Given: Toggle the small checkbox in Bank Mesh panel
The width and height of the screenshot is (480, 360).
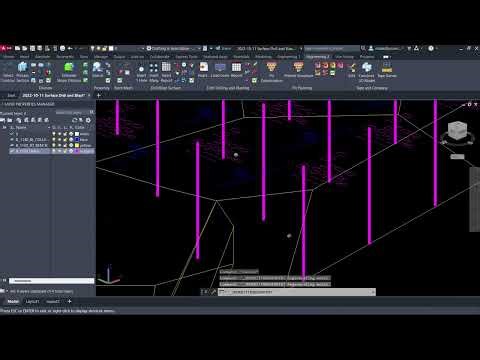Looking at the screenshot, I should (x=120, y=81).
